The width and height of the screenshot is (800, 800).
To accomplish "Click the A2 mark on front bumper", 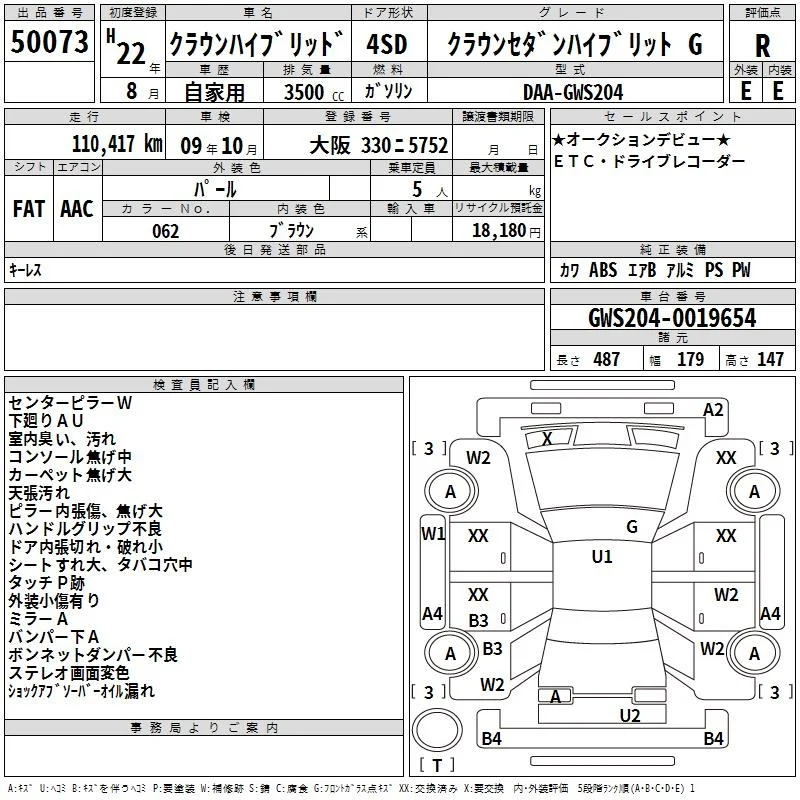I will pos(713,410).
